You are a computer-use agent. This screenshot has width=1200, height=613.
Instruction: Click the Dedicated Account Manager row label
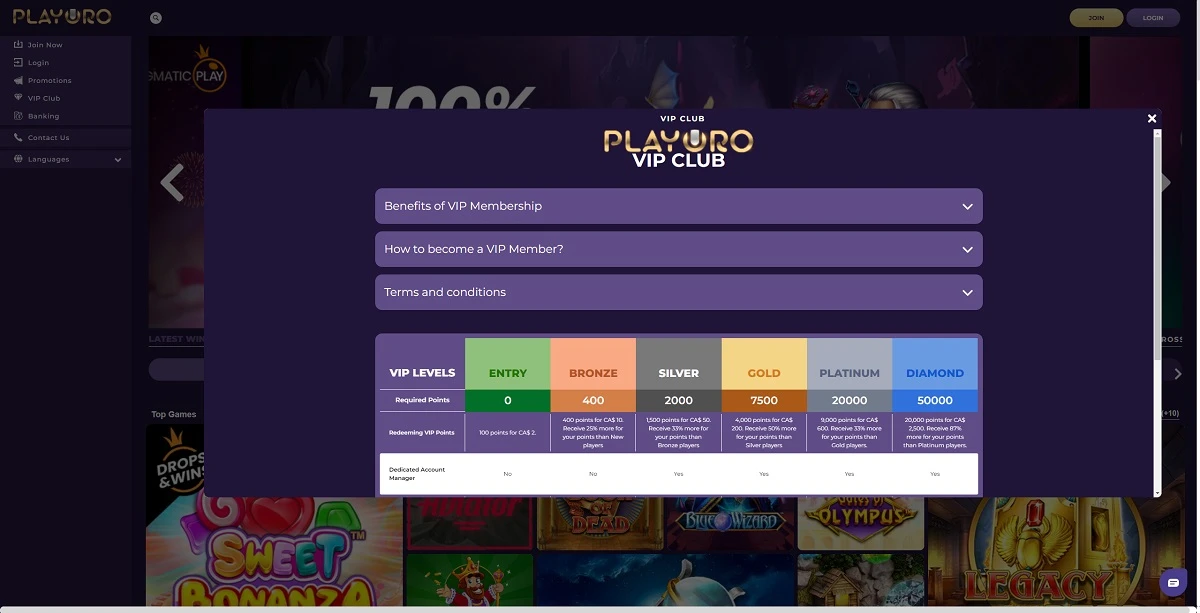tap(417, 473)
